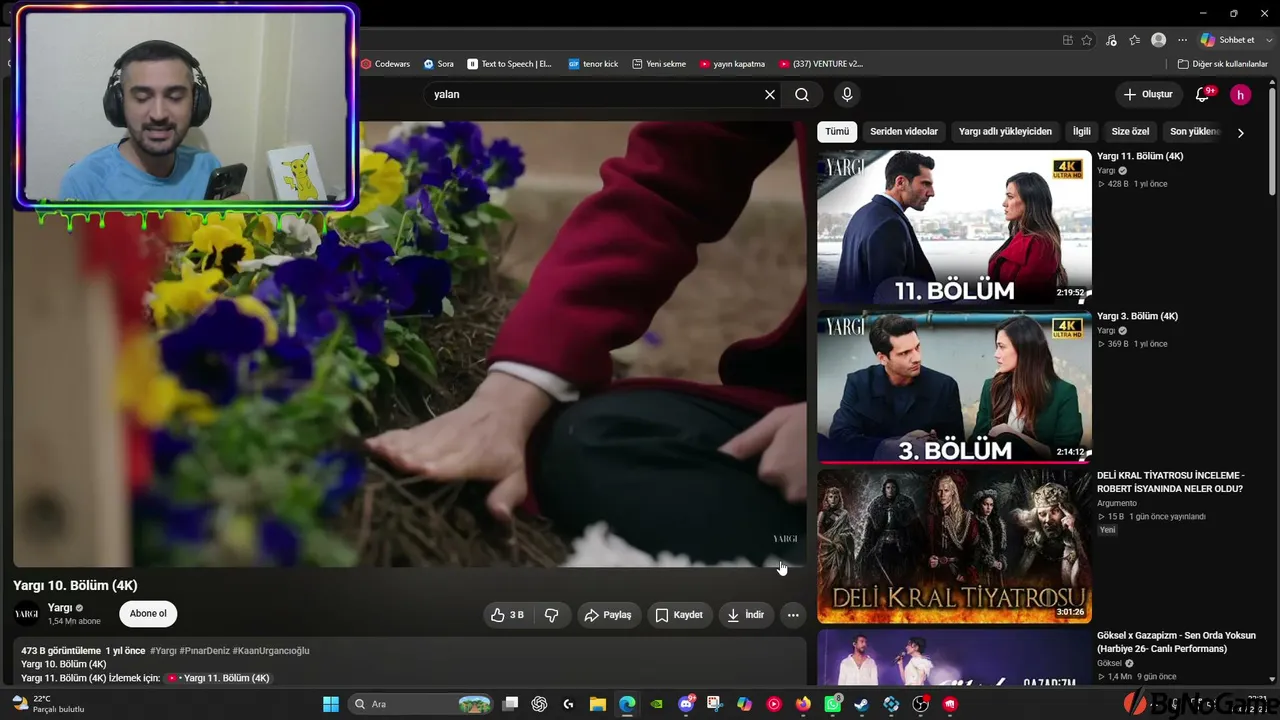
Task: Open the Sora bookmark
Action: coord(438,64)
